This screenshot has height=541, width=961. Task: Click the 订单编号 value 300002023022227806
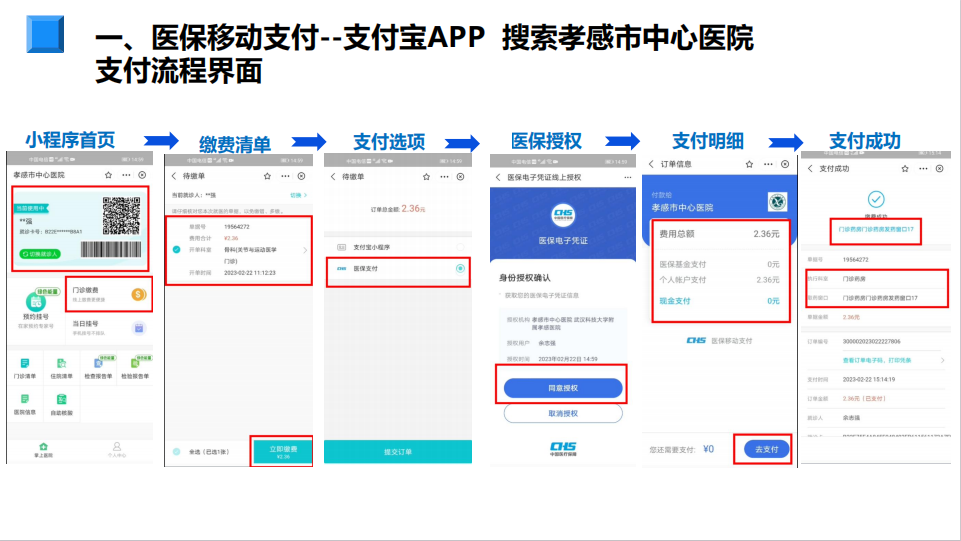(872, 341)
